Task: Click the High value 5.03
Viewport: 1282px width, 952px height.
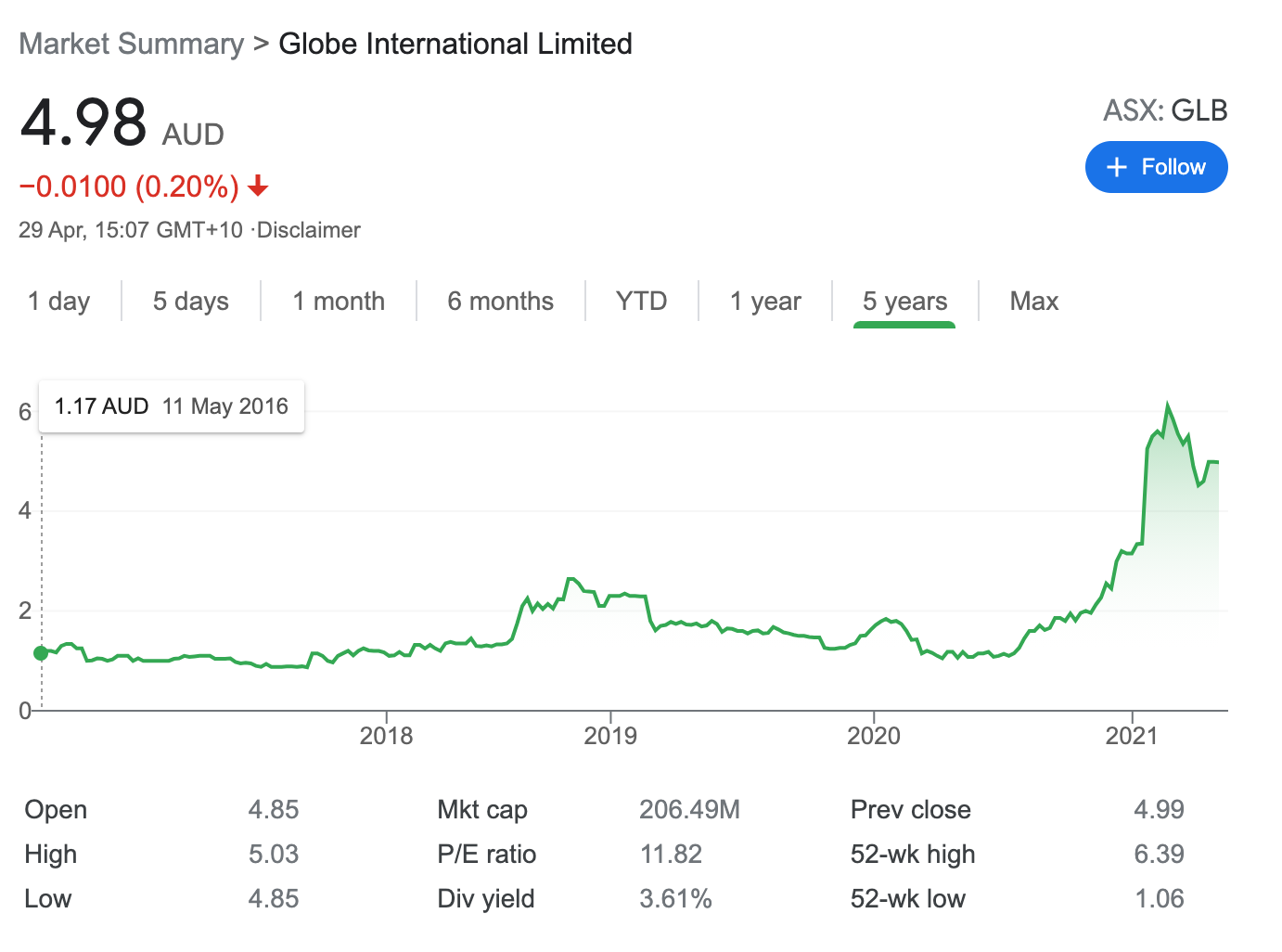Action: (274, 854)
